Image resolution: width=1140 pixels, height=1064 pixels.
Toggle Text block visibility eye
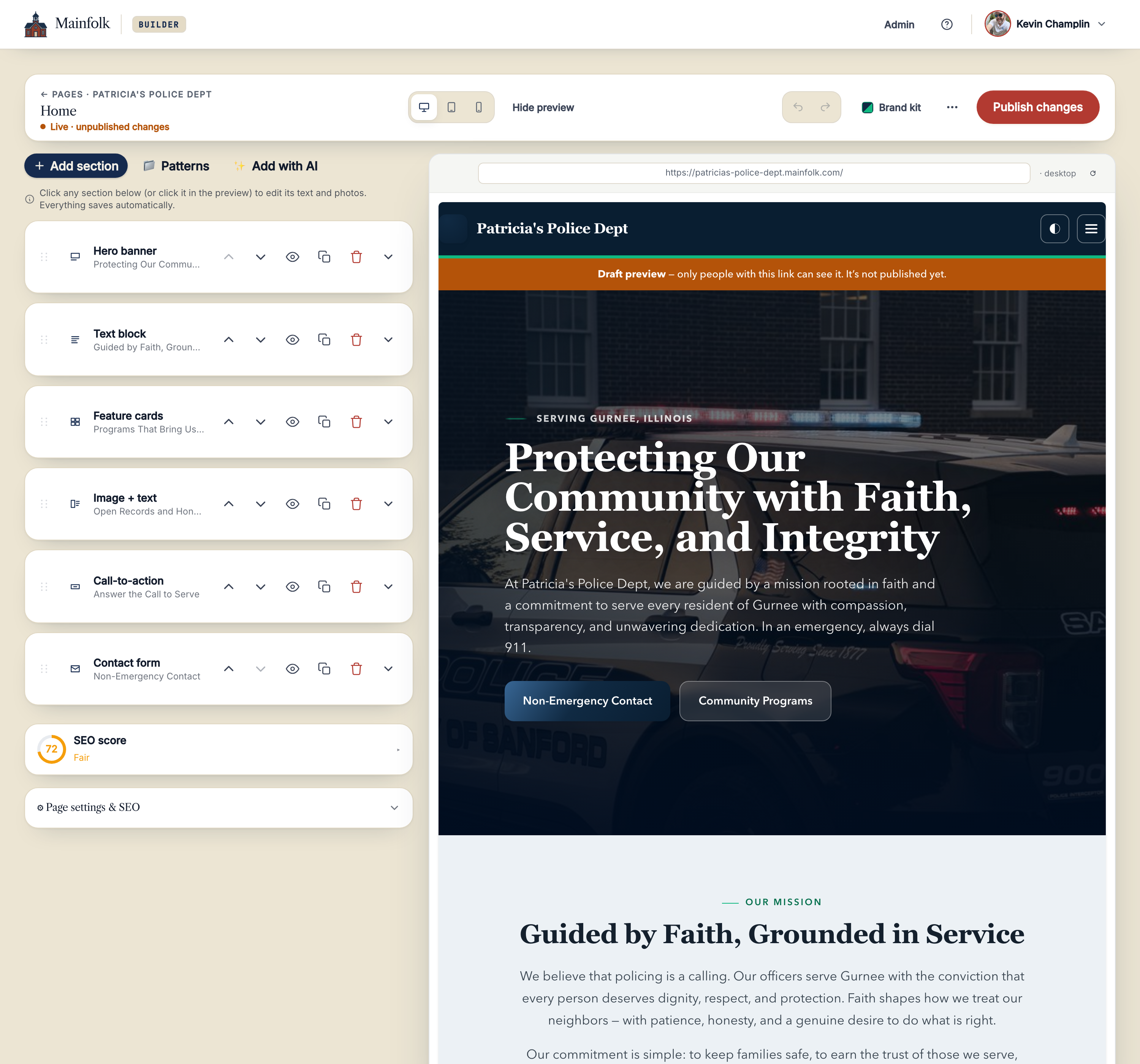[293, 340]
